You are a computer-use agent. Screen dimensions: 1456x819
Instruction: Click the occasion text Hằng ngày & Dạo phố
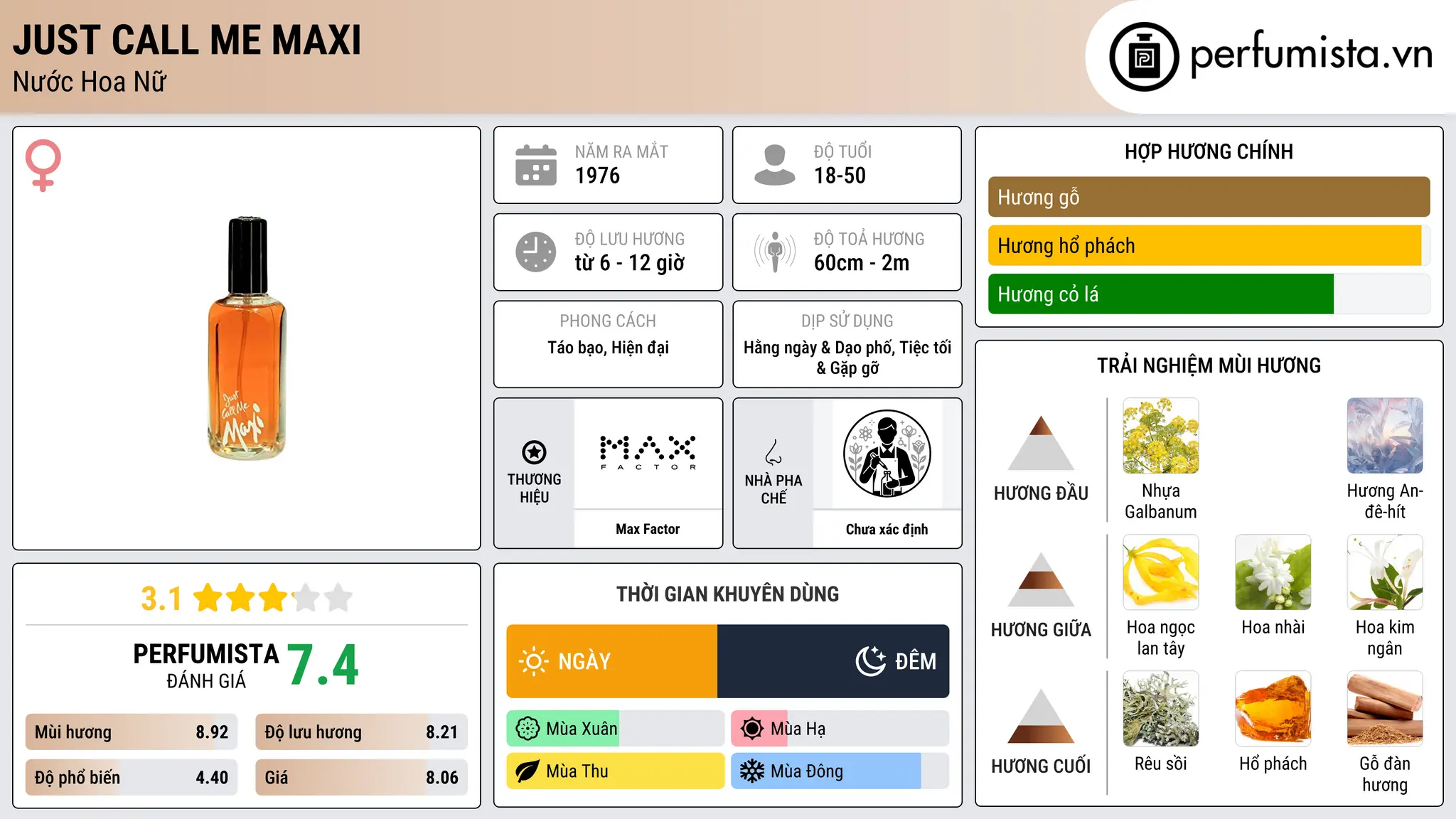tap(819, 348)
